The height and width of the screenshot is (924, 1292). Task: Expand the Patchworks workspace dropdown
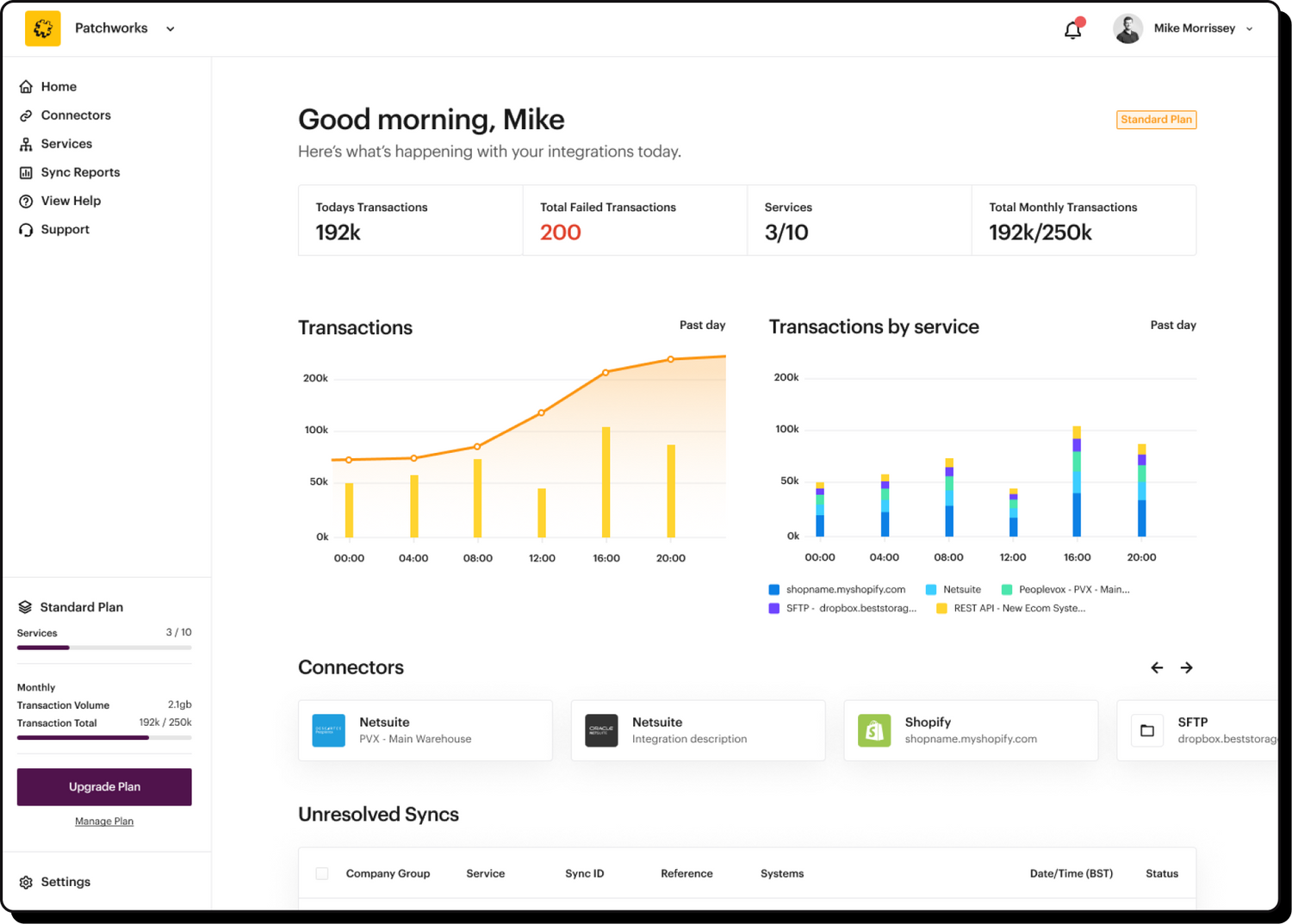pyautogui.click(x=170, y=28)
